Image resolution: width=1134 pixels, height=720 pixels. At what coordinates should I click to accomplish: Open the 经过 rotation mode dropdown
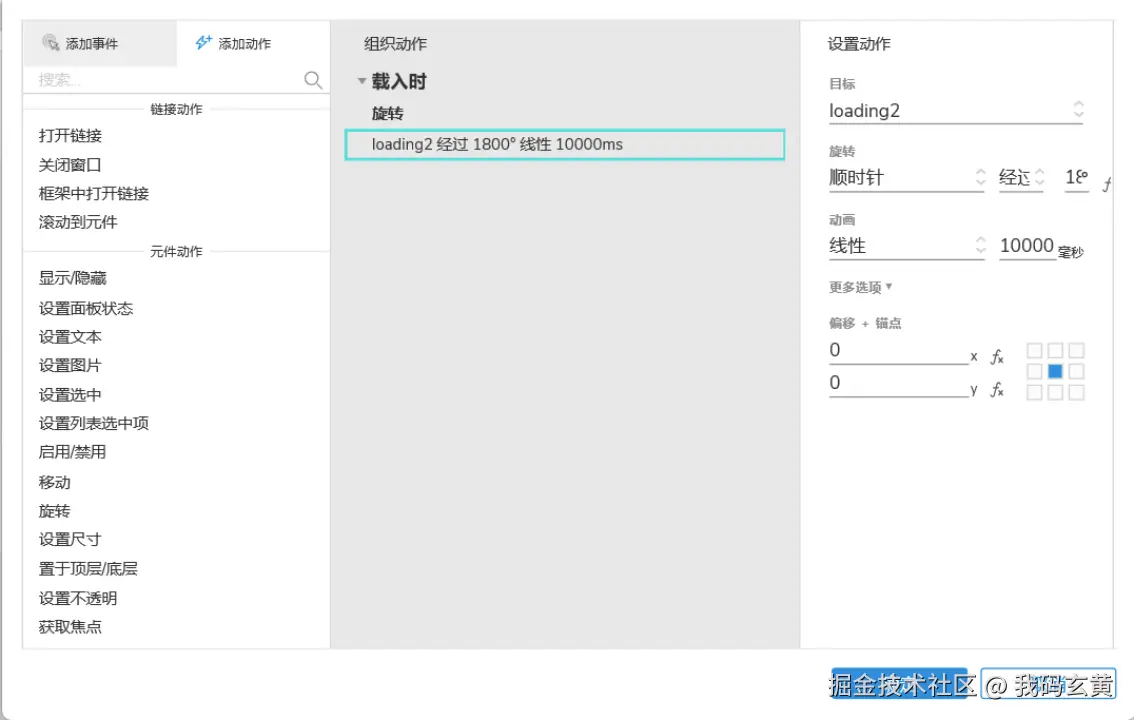coord(1021,178)
